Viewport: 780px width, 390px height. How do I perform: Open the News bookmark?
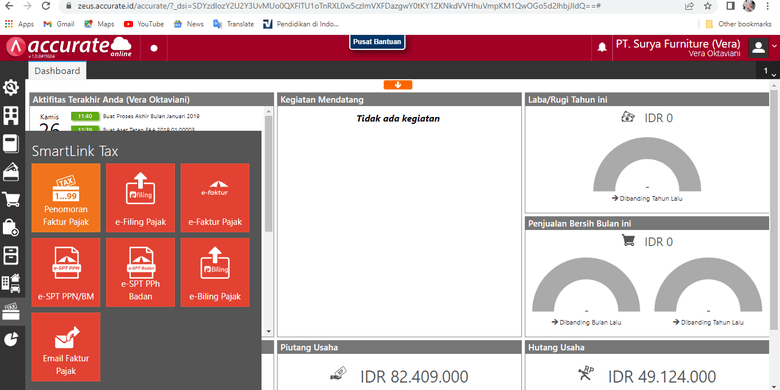click(x=189, y=24)
